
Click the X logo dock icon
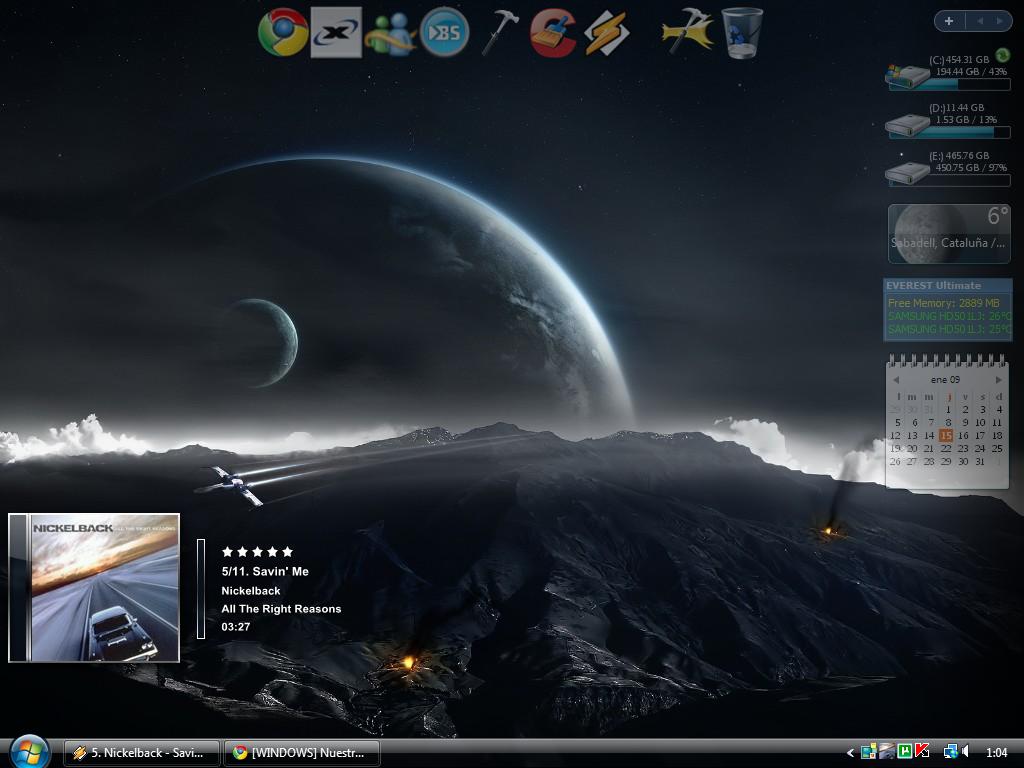[x=336, y=33]
